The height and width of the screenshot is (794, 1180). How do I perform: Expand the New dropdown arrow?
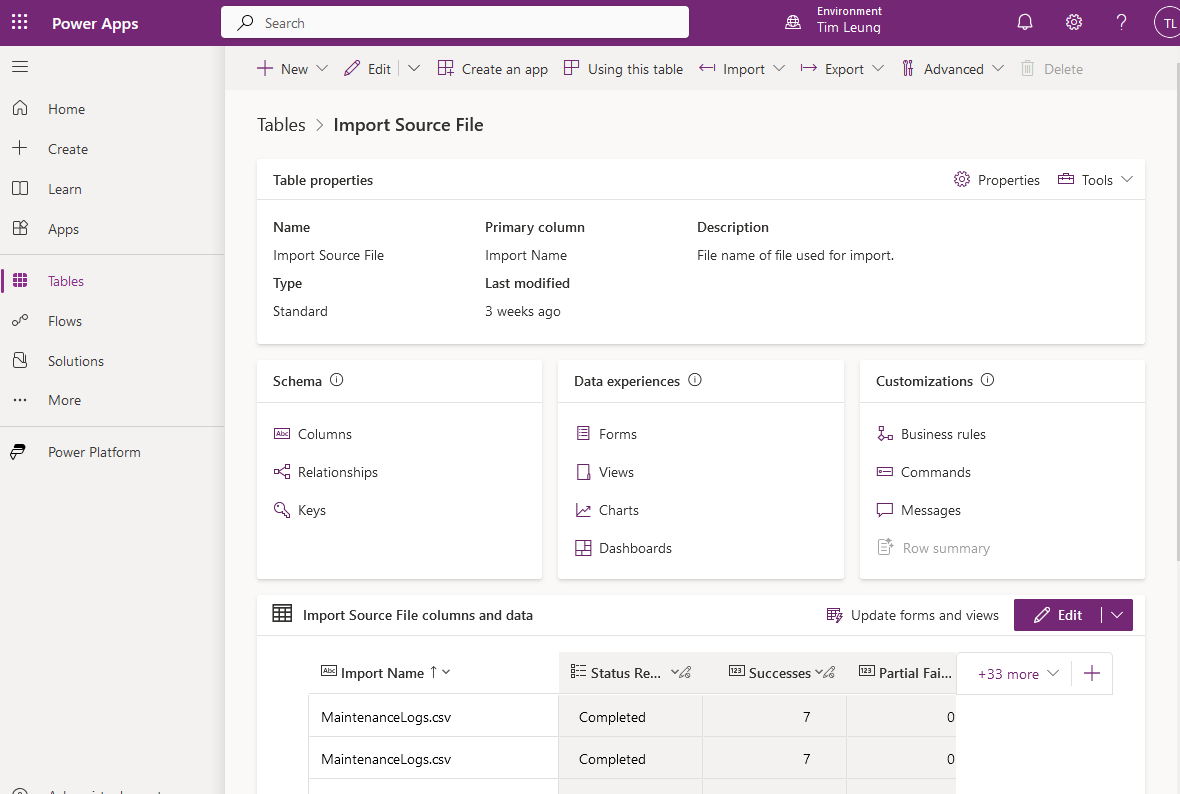[x=322, y=68]
